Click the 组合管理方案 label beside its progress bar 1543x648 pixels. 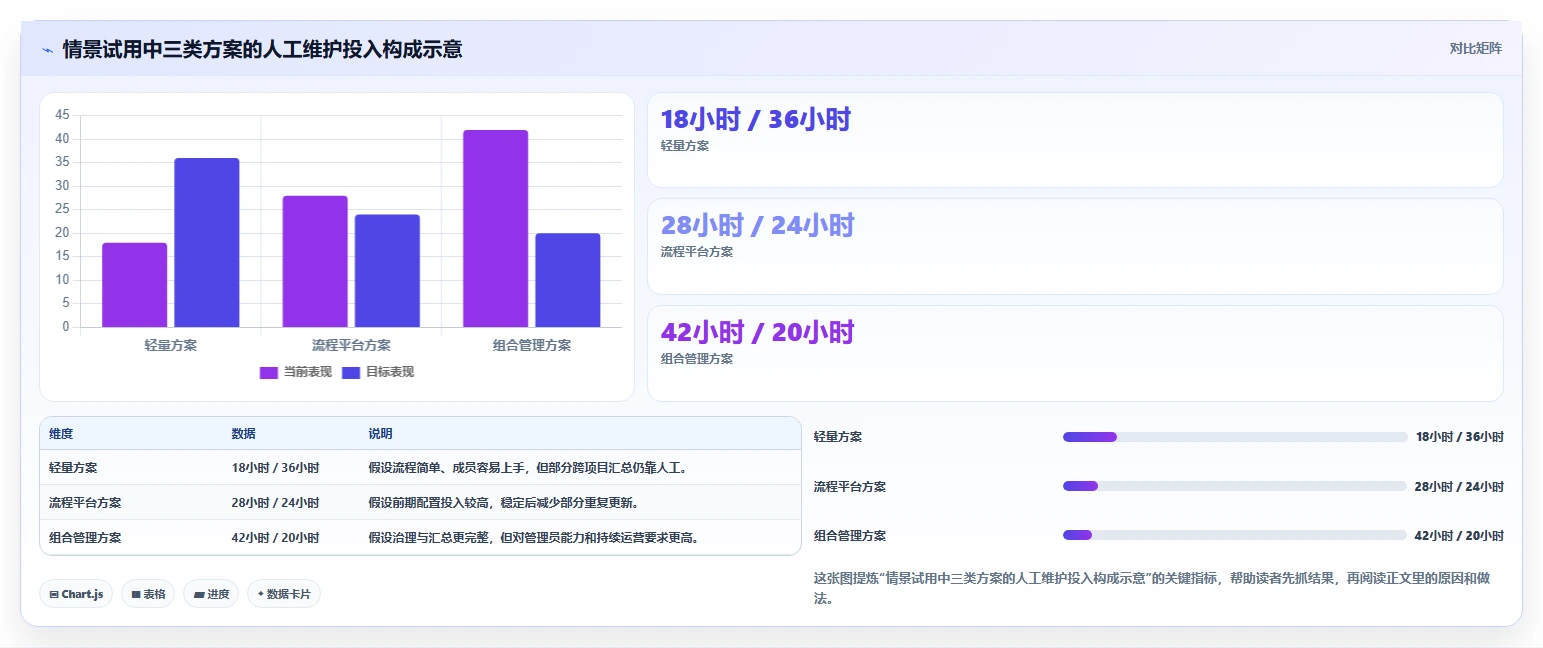(850, 536)
